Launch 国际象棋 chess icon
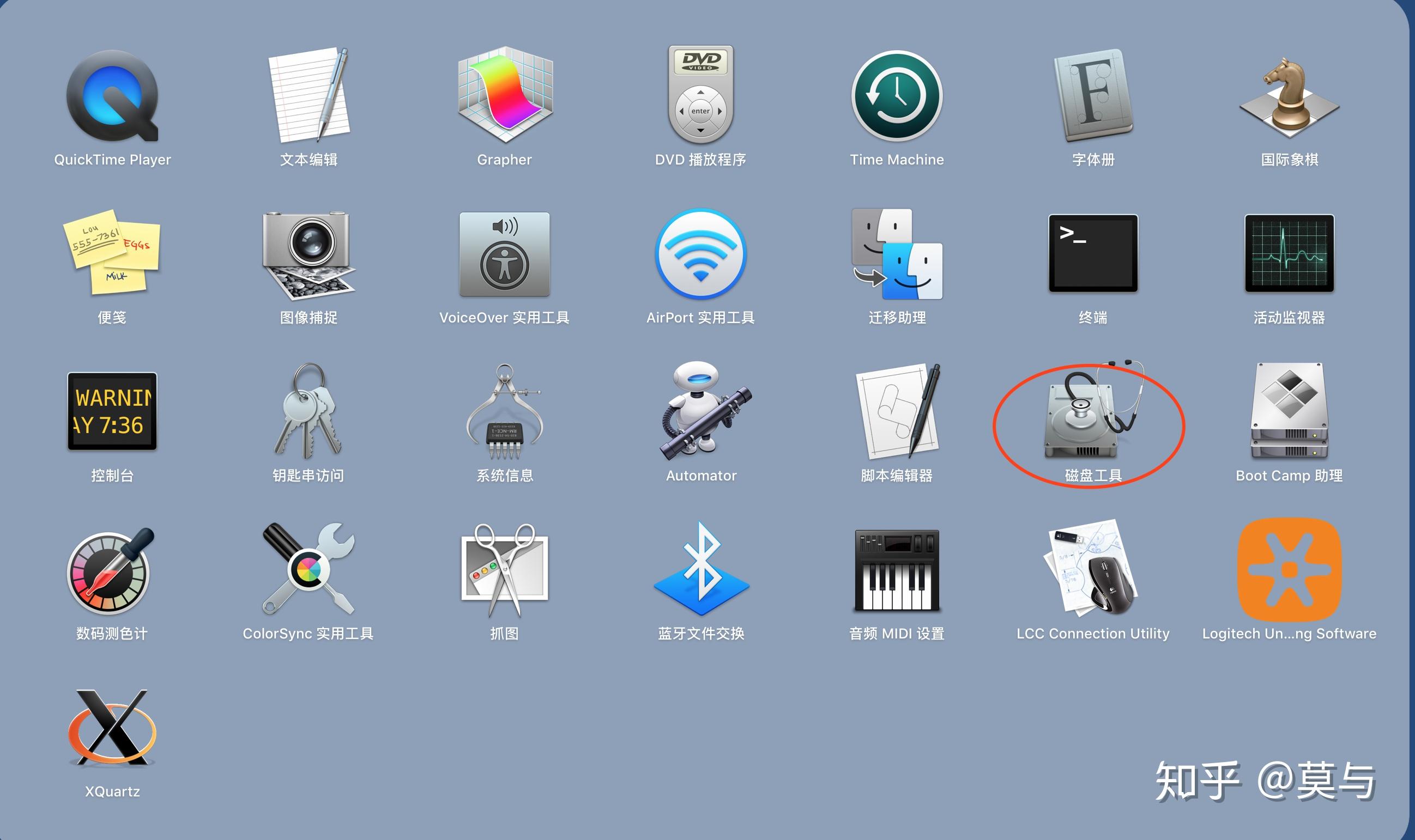1415x840 pixels. (1289, 98)
